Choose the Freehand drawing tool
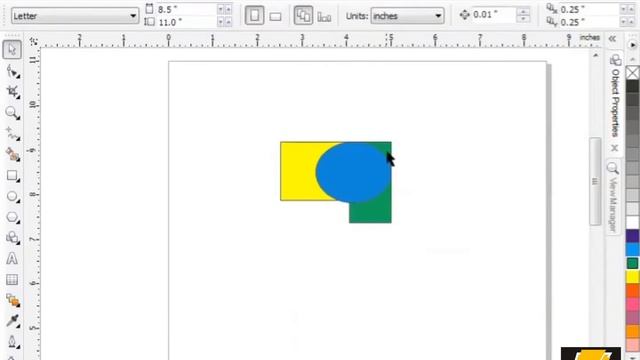 [12, 133]
